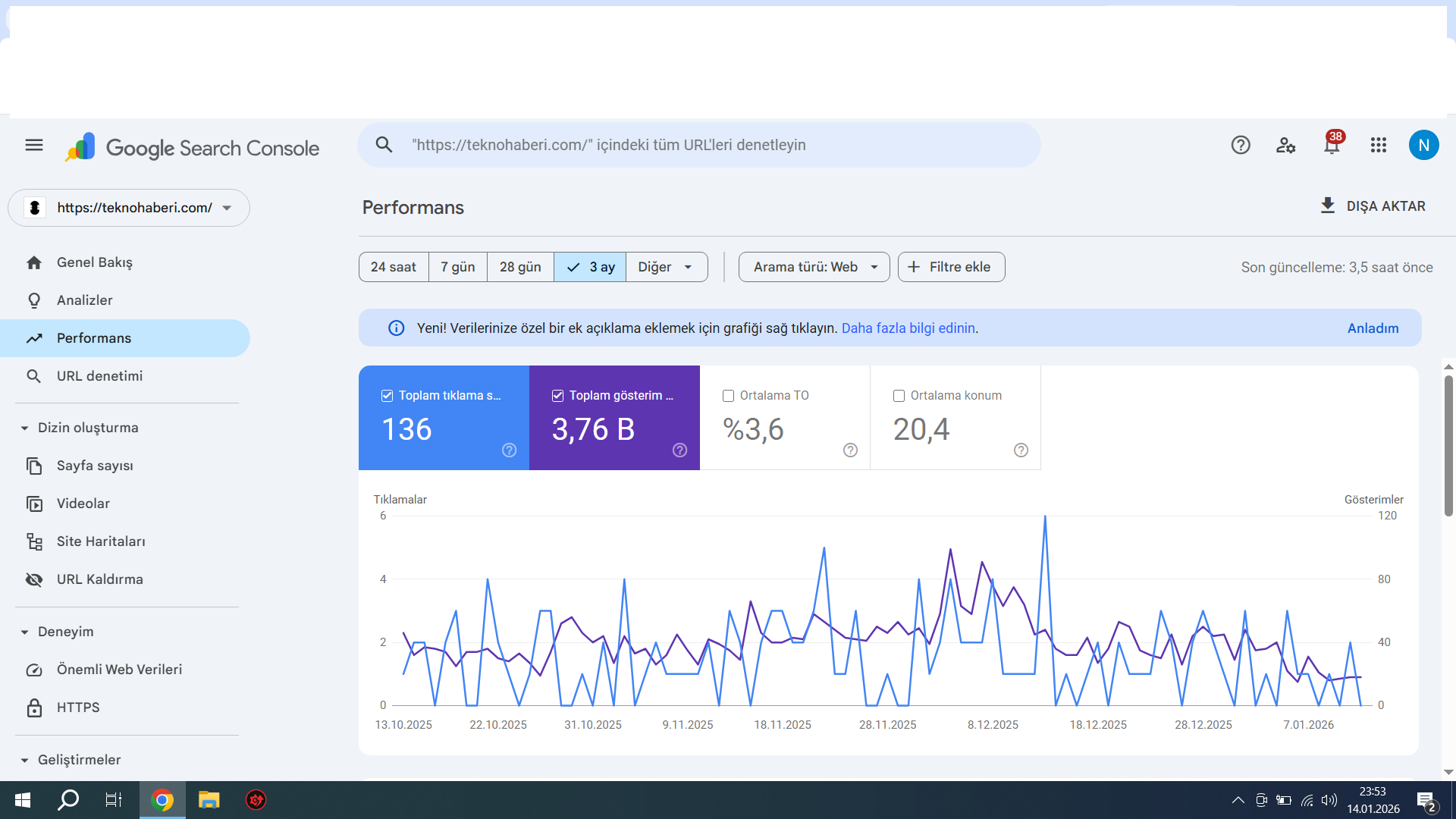Image resolution: width=1456 pixels, height=819 pixels.
Task: Click the Filtre ekle button
Action: pos(951,267)
